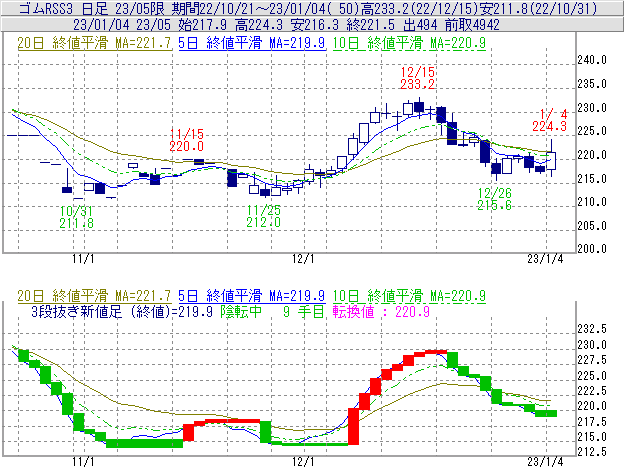The image size is (624, 475).
Task: Click the '222.5' lower chart axis label
Action: 592,391
